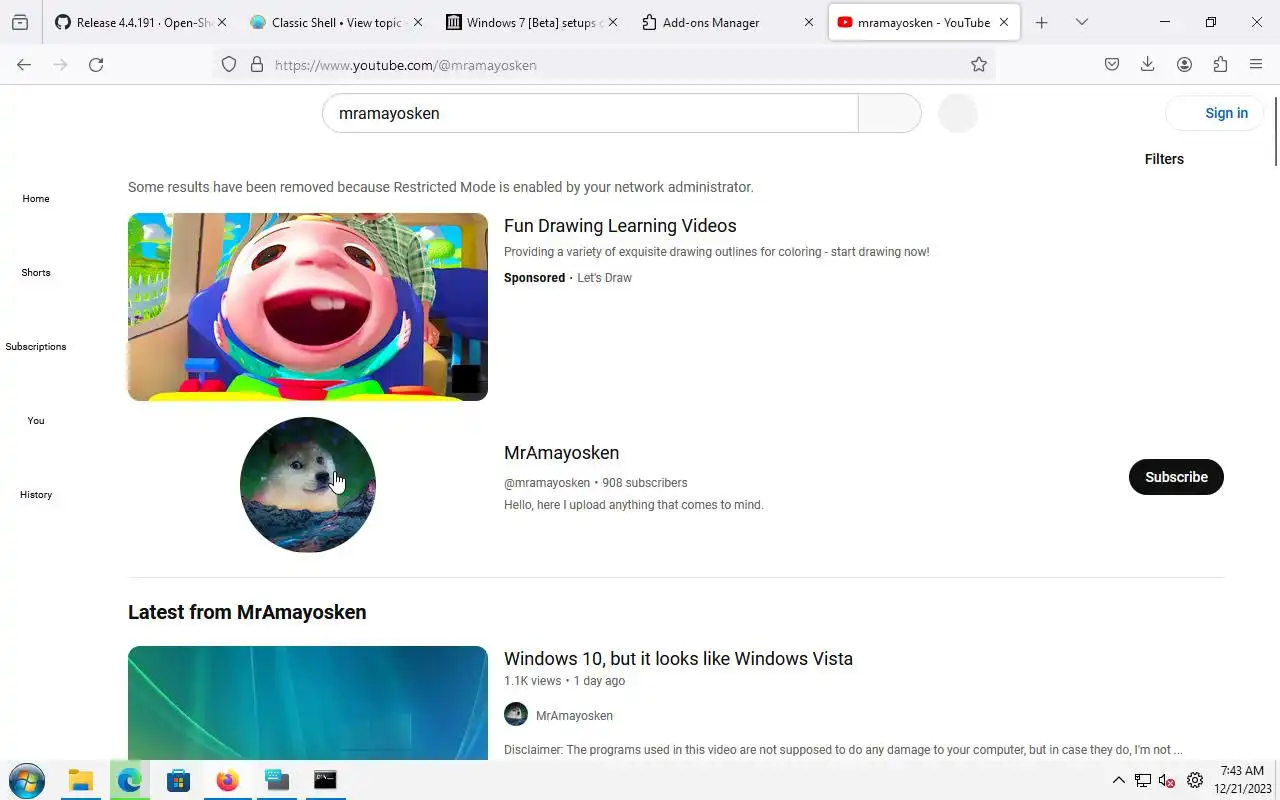Viewport: 1280px width, 800px height.
Task: Open MrAmayosken doge channel avatar
Action: (x=308, y=485)
